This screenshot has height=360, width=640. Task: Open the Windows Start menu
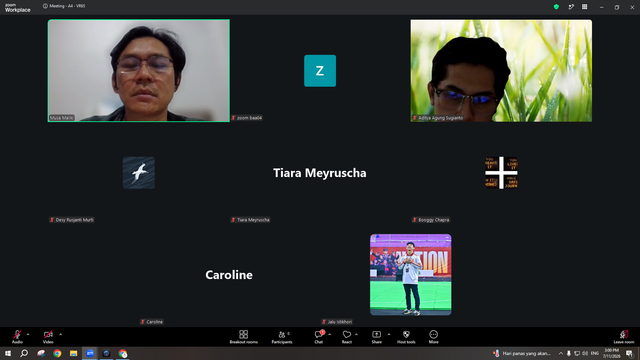[x=8, y=353]
